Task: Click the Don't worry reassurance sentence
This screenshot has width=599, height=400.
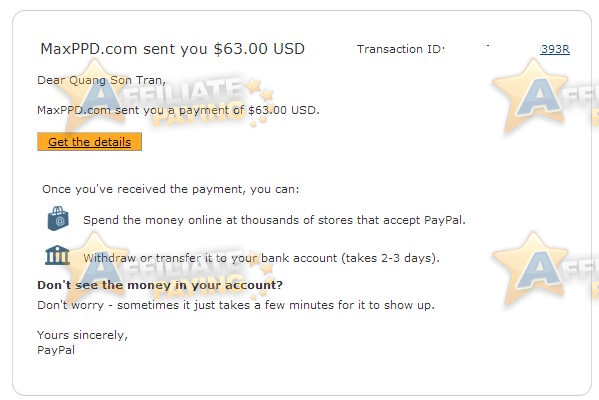Action: click(x=236, y=305)
